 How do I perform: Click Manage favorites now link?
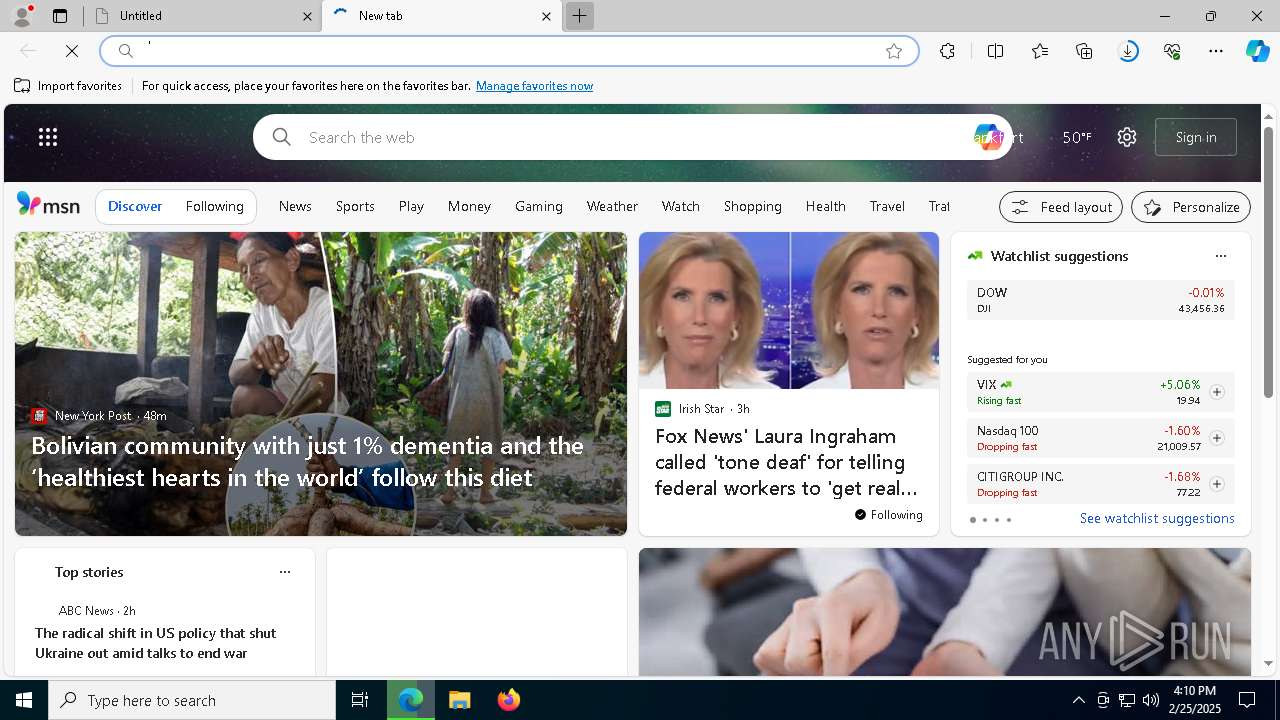click(x=534, y=86)
